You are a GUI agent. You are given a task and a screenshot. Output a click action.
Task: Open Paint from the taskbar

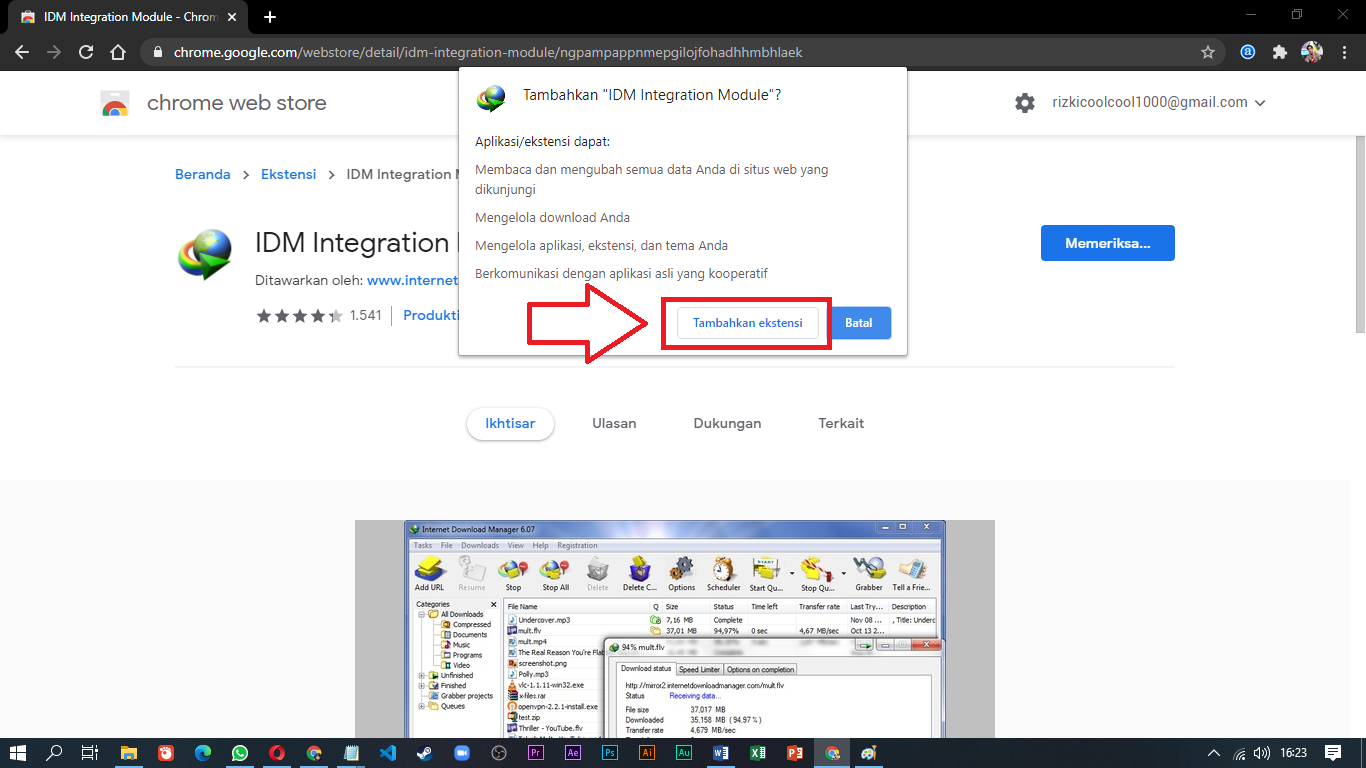coord(869,753)
